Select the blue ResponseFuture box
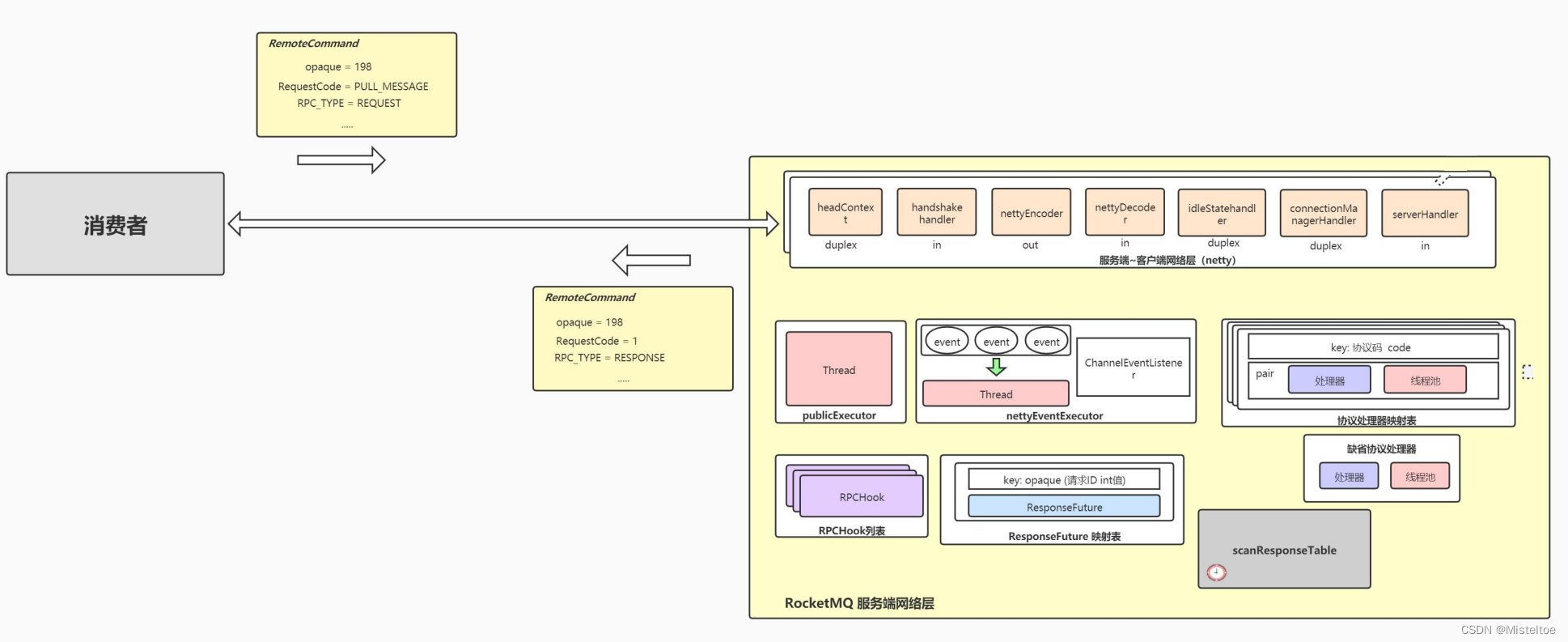This screenshot has width=1568, height=642. pos(1064,507)
